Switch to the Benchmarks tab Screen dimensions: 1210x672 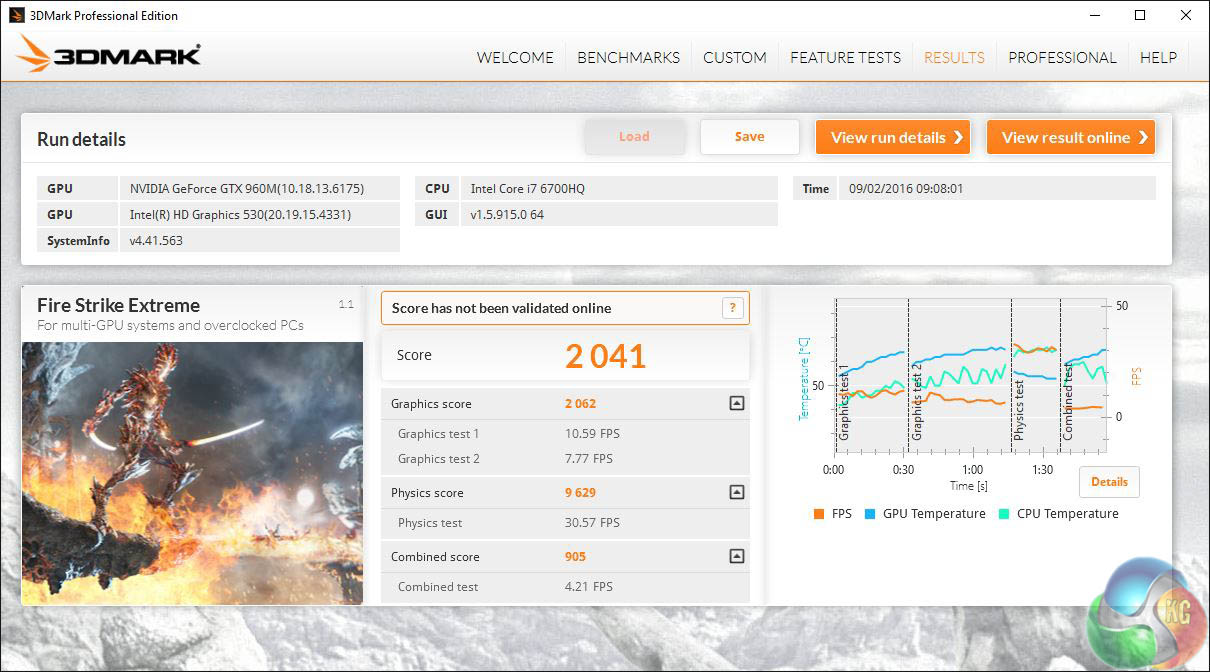[628, 57]
